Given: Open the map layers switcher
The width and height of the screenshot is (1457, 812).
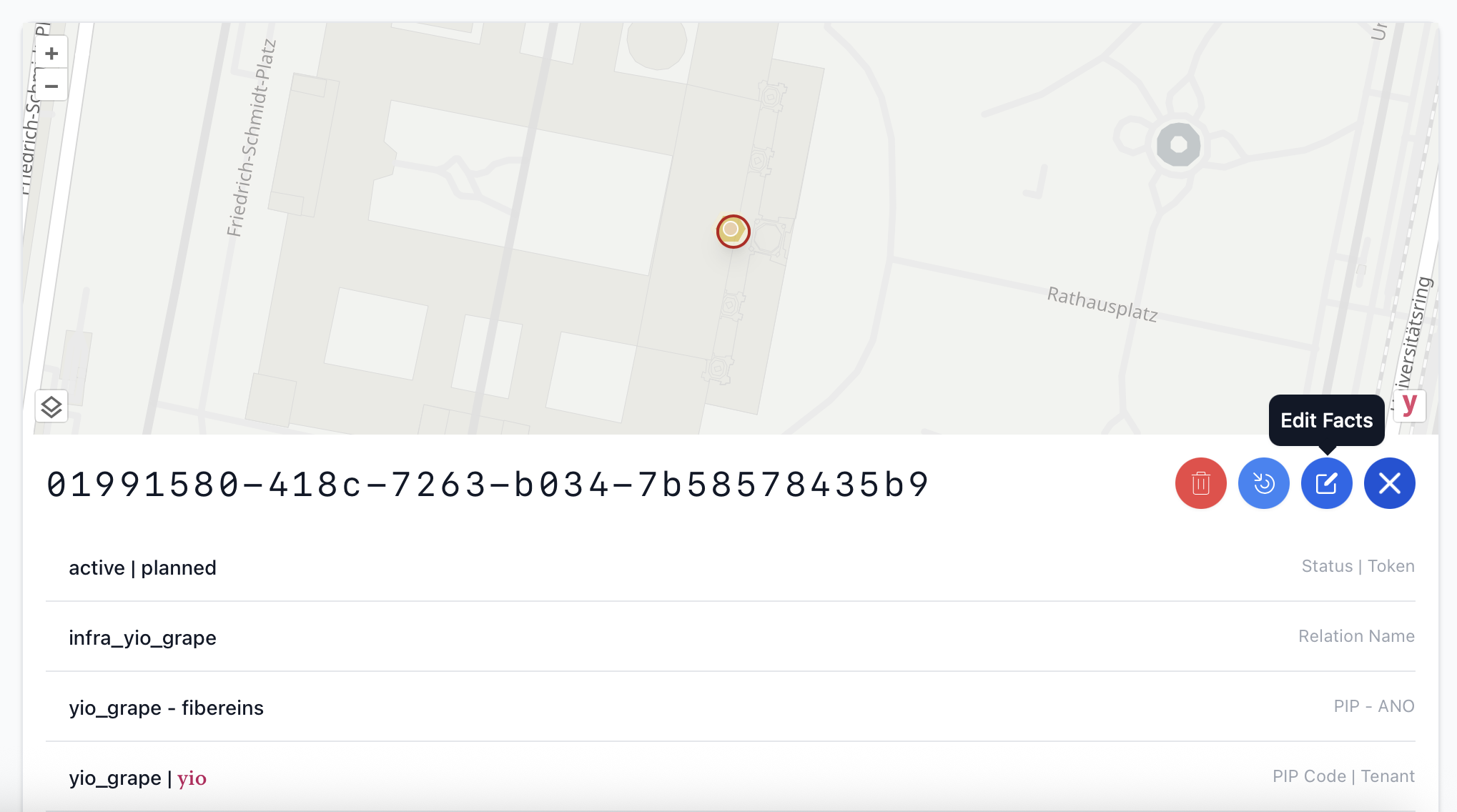Looking at the screenshot, I should point(51,407).
